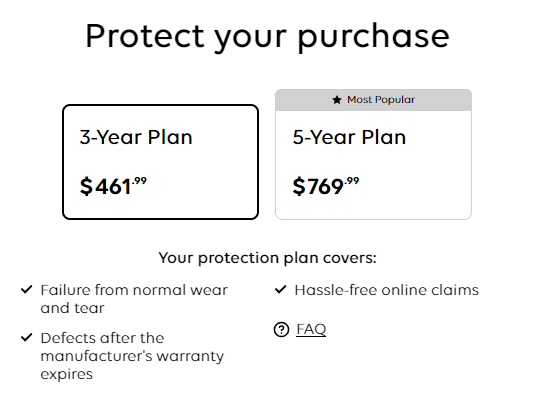Click the Most Popular star icon
552x400 pixels.
click(x=337, y=100)
